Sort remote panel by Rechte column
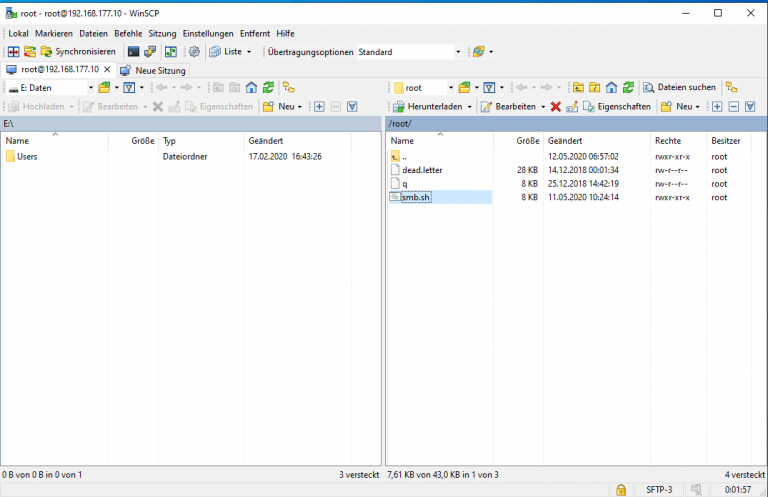Viewport: 768px width, 497px height. pyautogui.click(x=678, y=141)
